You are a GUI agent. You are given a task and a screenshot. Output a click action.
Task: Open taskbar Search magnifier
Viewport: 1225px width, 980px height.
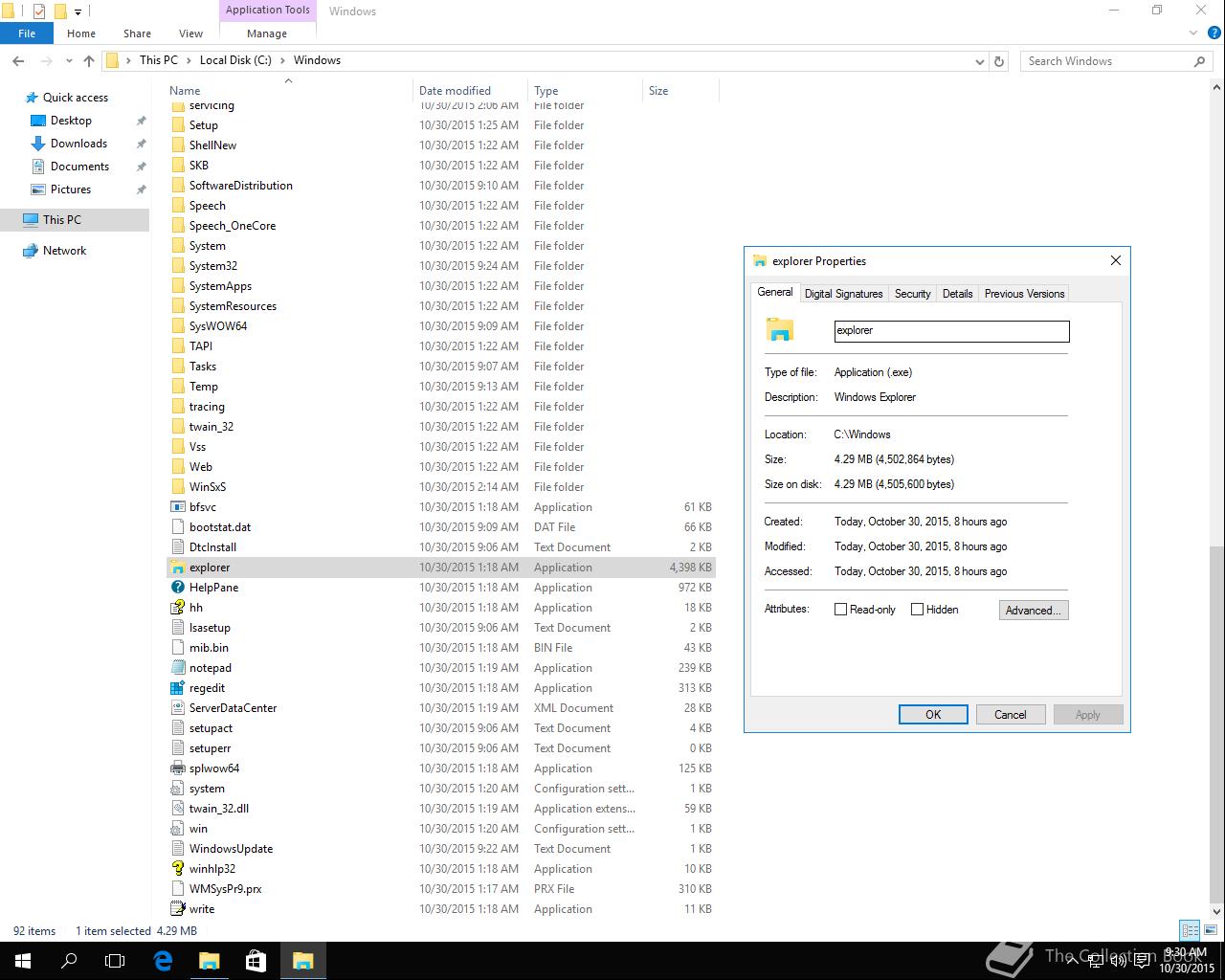69,961
